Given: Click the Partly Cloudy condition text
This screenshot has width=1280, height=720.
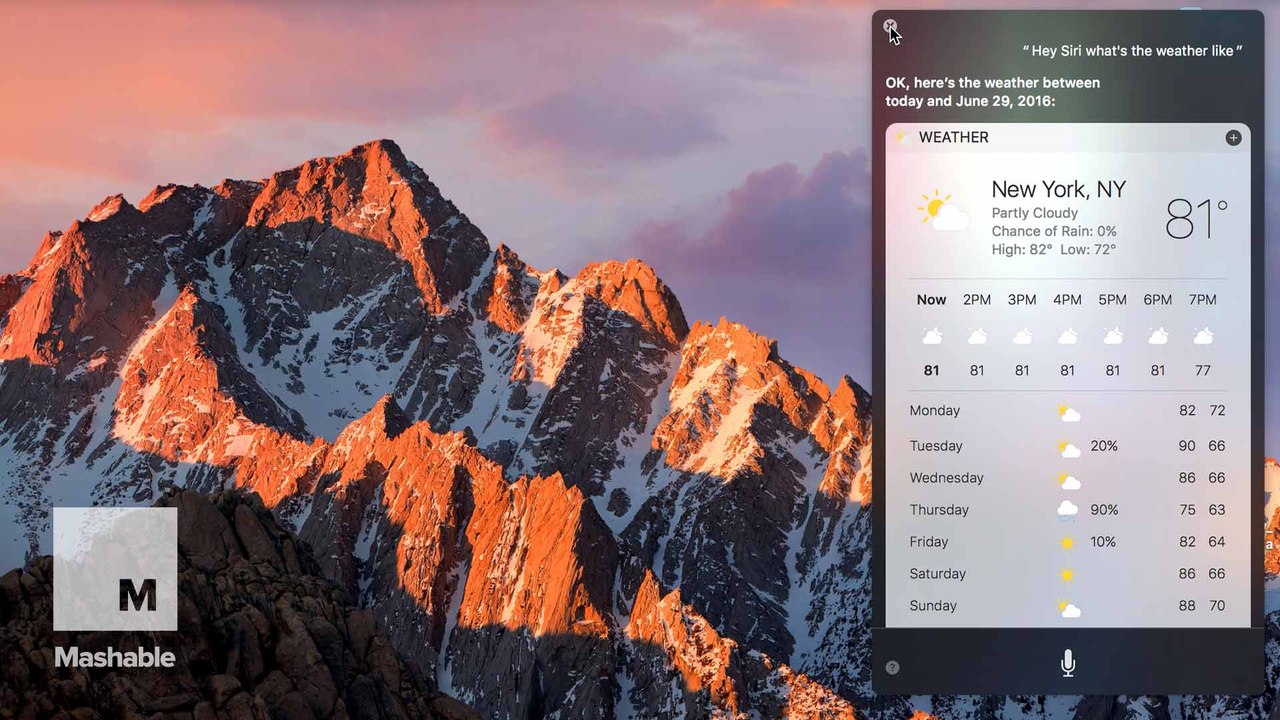Looking at the screenshot, I should pos(1034,213).
